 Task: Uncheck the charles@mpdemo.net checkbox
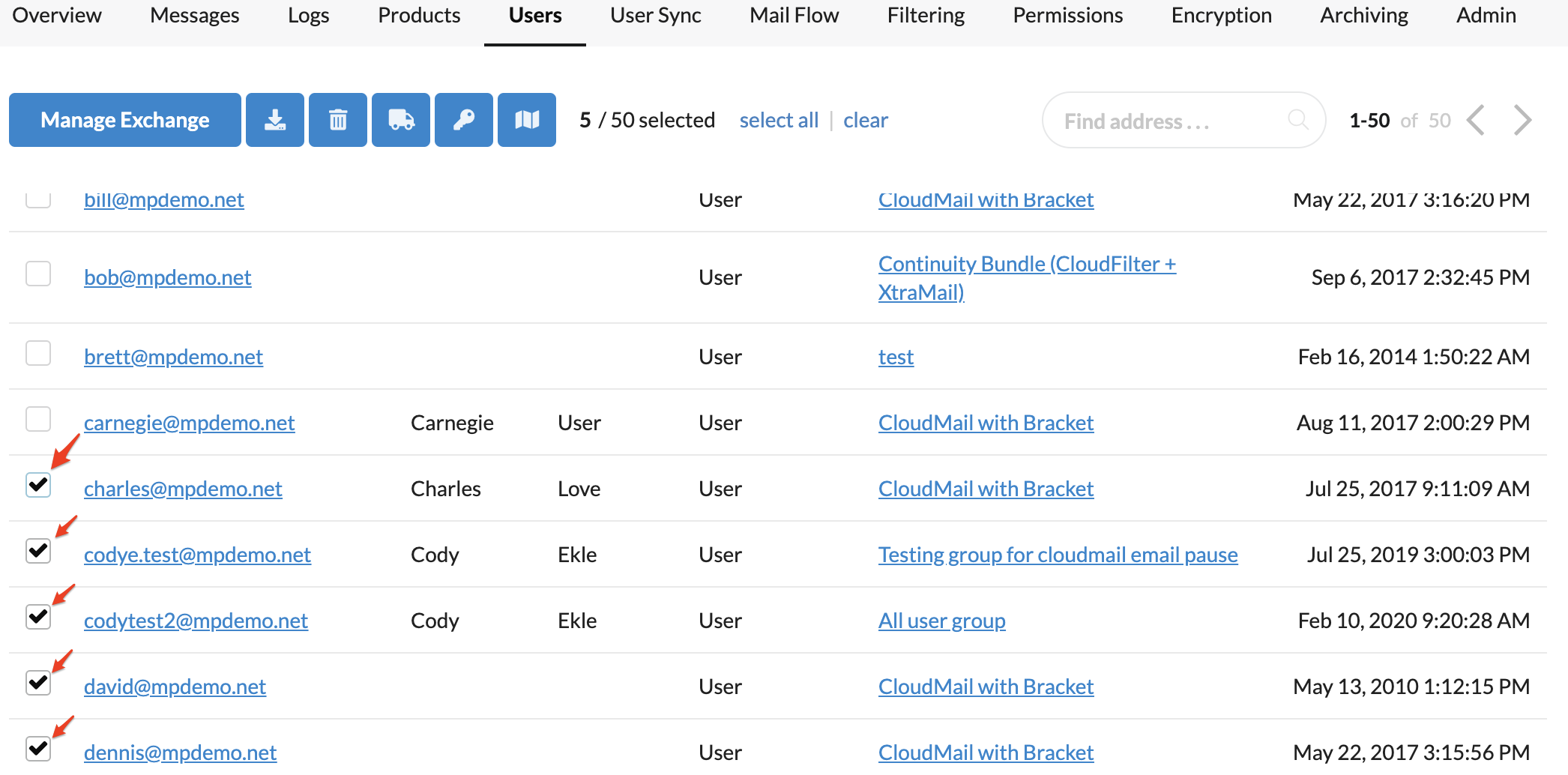(38, 485)
